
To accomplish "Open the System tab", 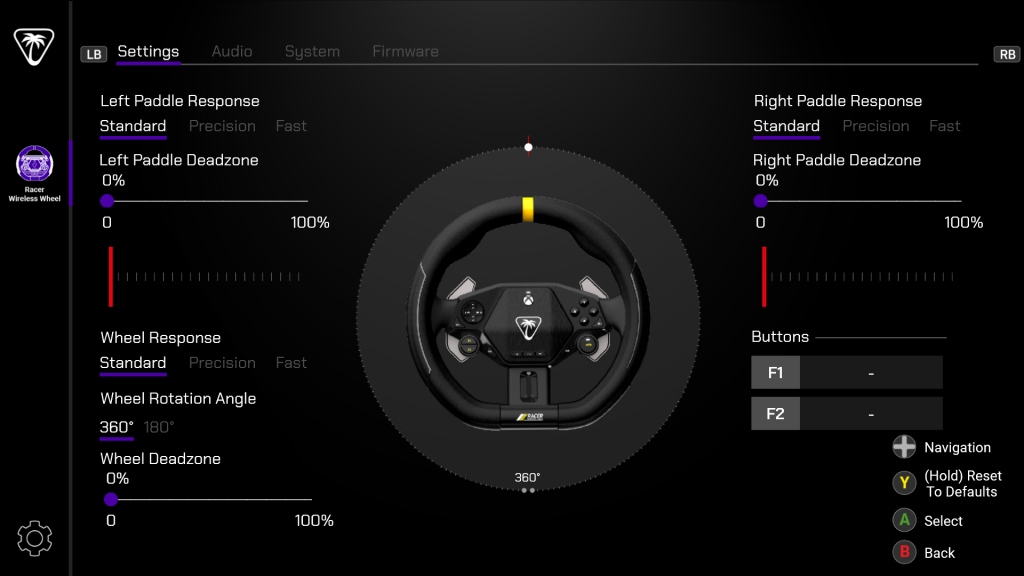I will [312, 52].
